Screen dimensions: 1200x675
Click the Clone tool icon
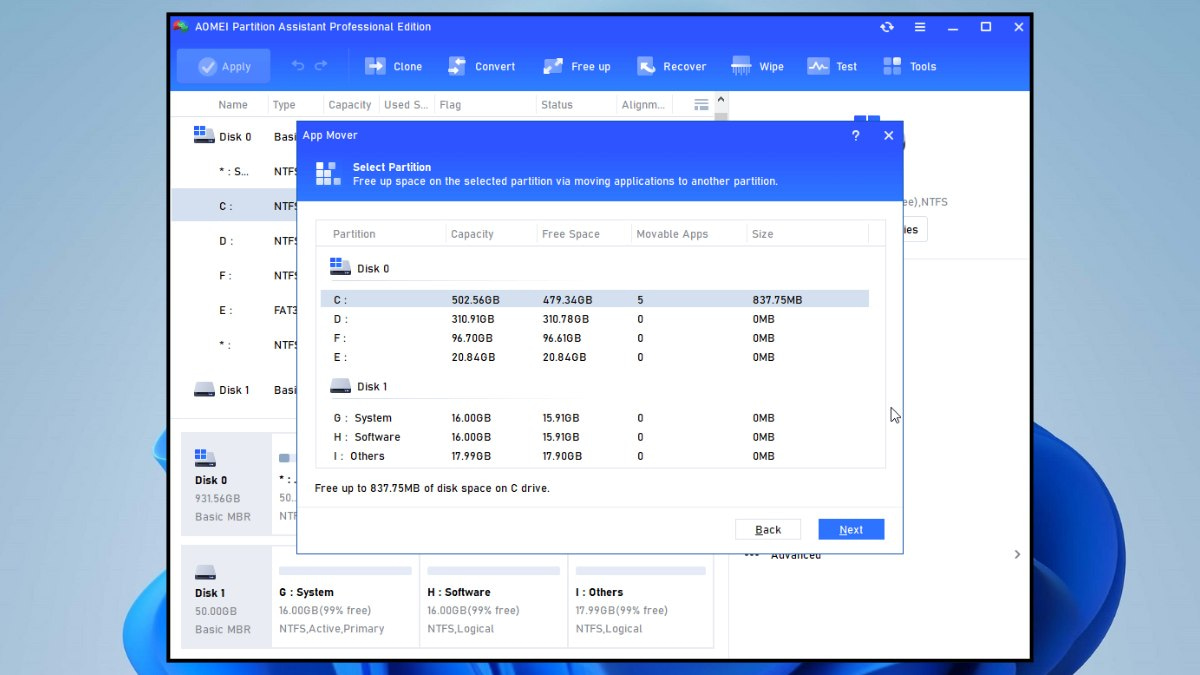375,66
